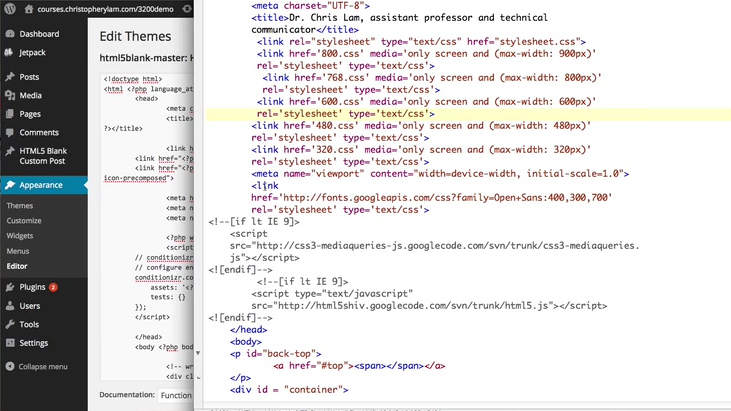The height and width of the screenshot is (411, 731).
Task: Click the css3-mediaqueries script src line
Action: click(434, 246)
